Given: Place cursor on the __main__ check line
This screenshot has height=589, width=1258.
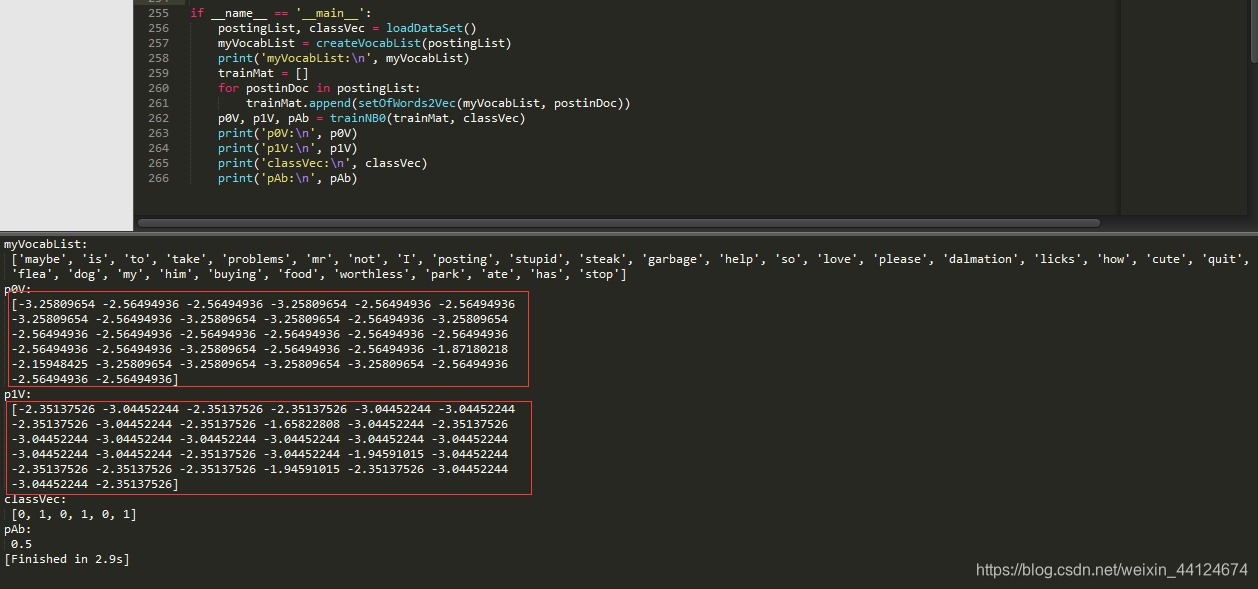Looking at the screenshot, I should click(x=280, y=13).
